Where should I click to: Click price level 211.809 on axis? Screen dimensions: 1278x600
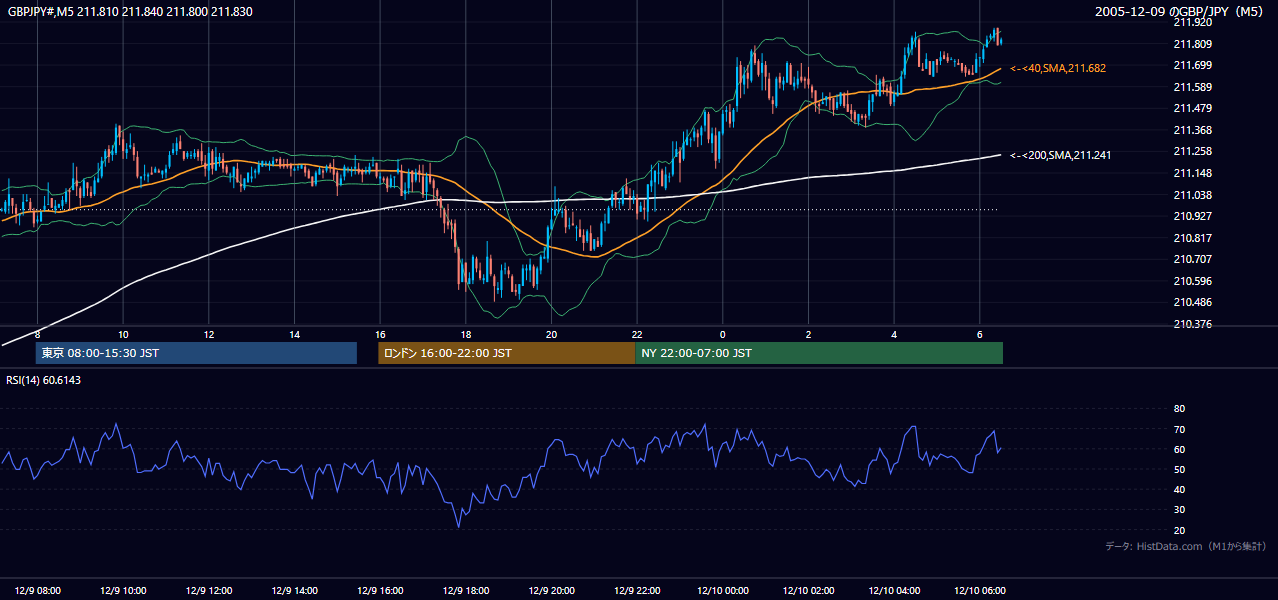coord(1192,44)
